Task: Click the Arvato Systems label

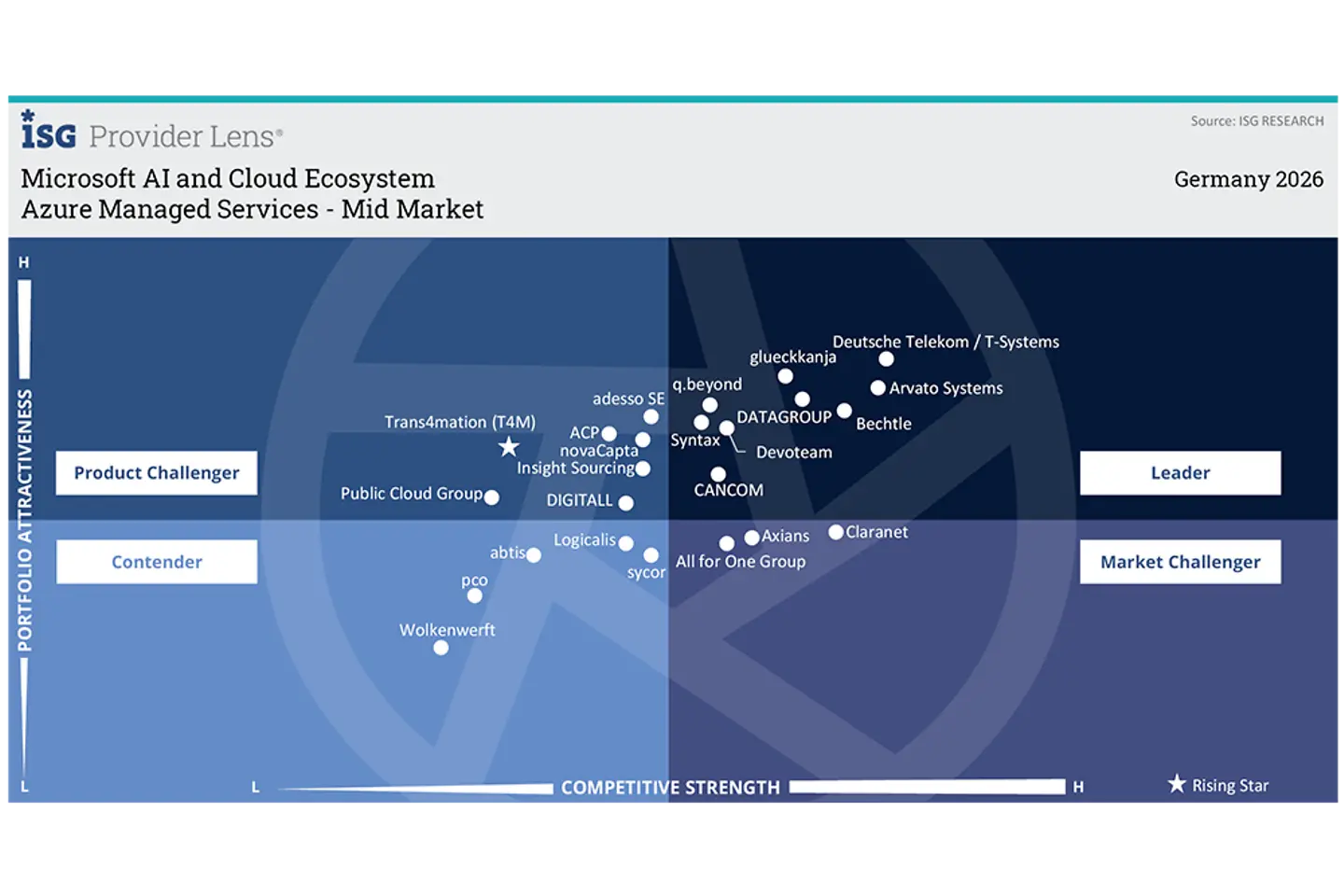Action: click(945, 388)
